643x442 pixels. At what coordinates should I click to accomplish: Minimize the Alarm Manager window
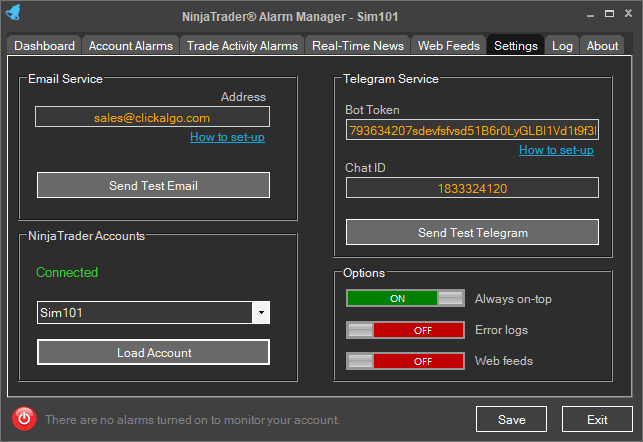coord(590,14)
